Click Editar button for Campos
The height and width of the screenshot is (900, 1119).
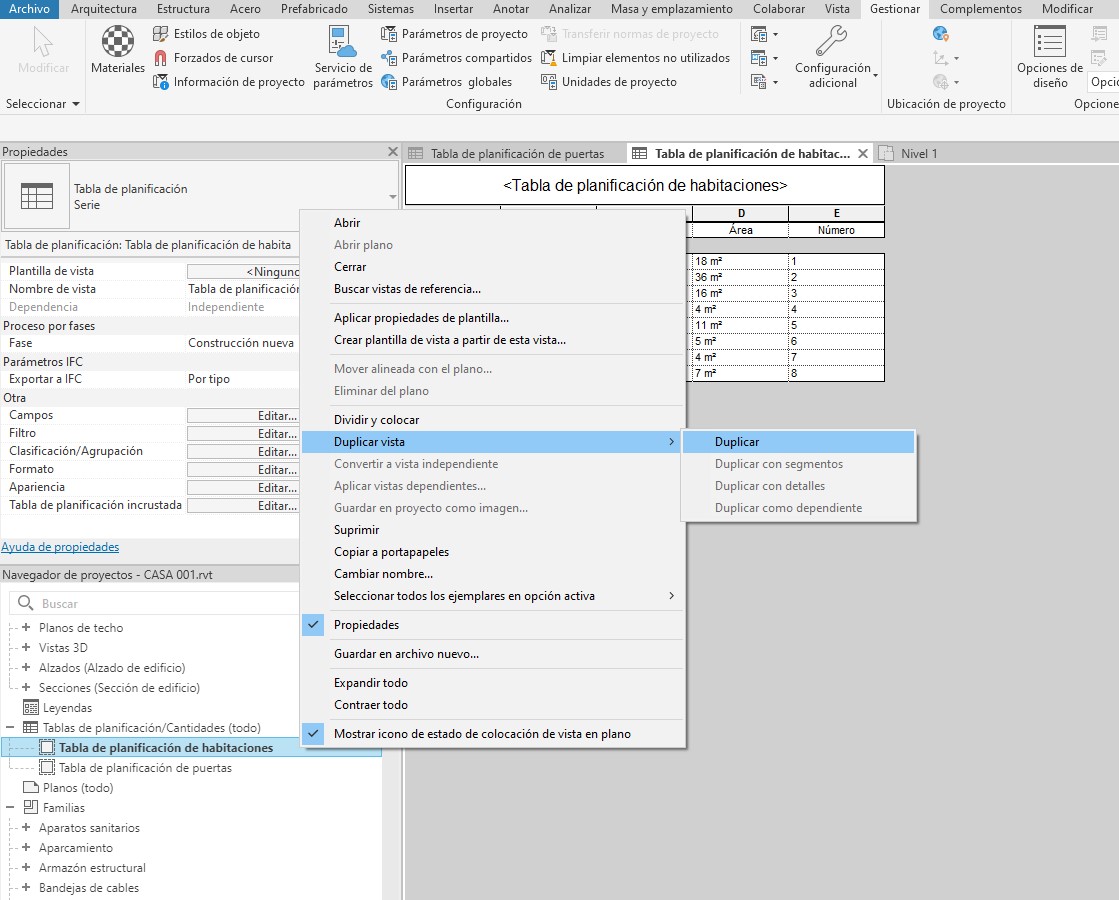point(242,416)
